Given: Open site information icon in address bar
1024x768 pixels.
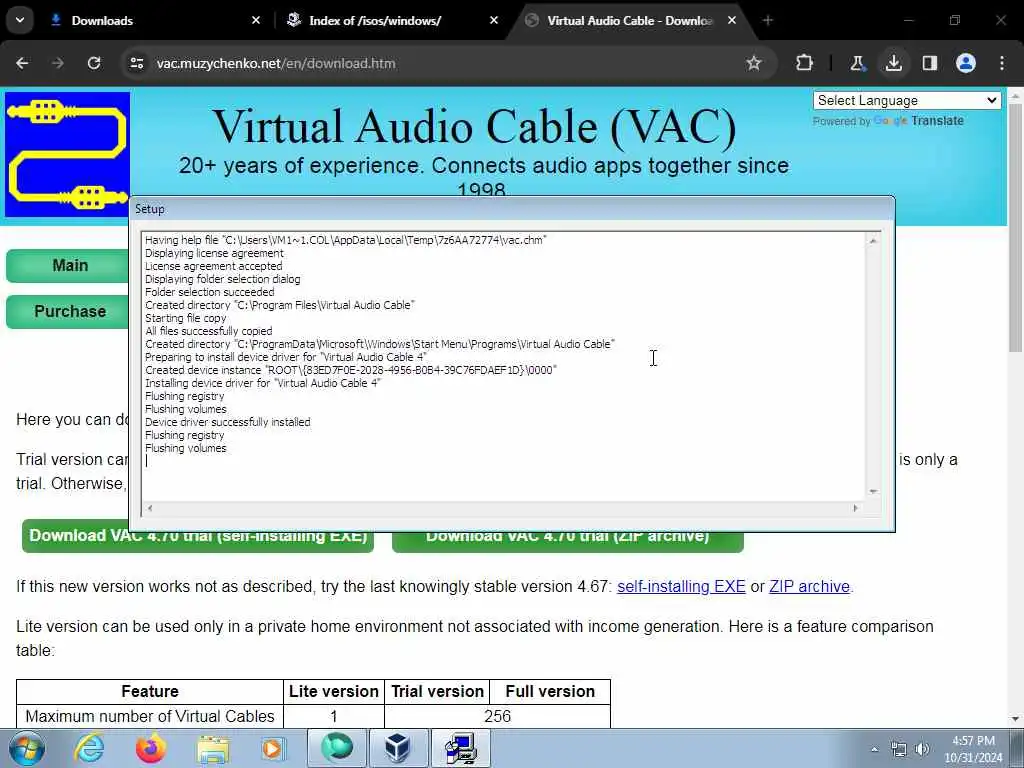Looking at the screenshot, I should [x=136, y=63].
